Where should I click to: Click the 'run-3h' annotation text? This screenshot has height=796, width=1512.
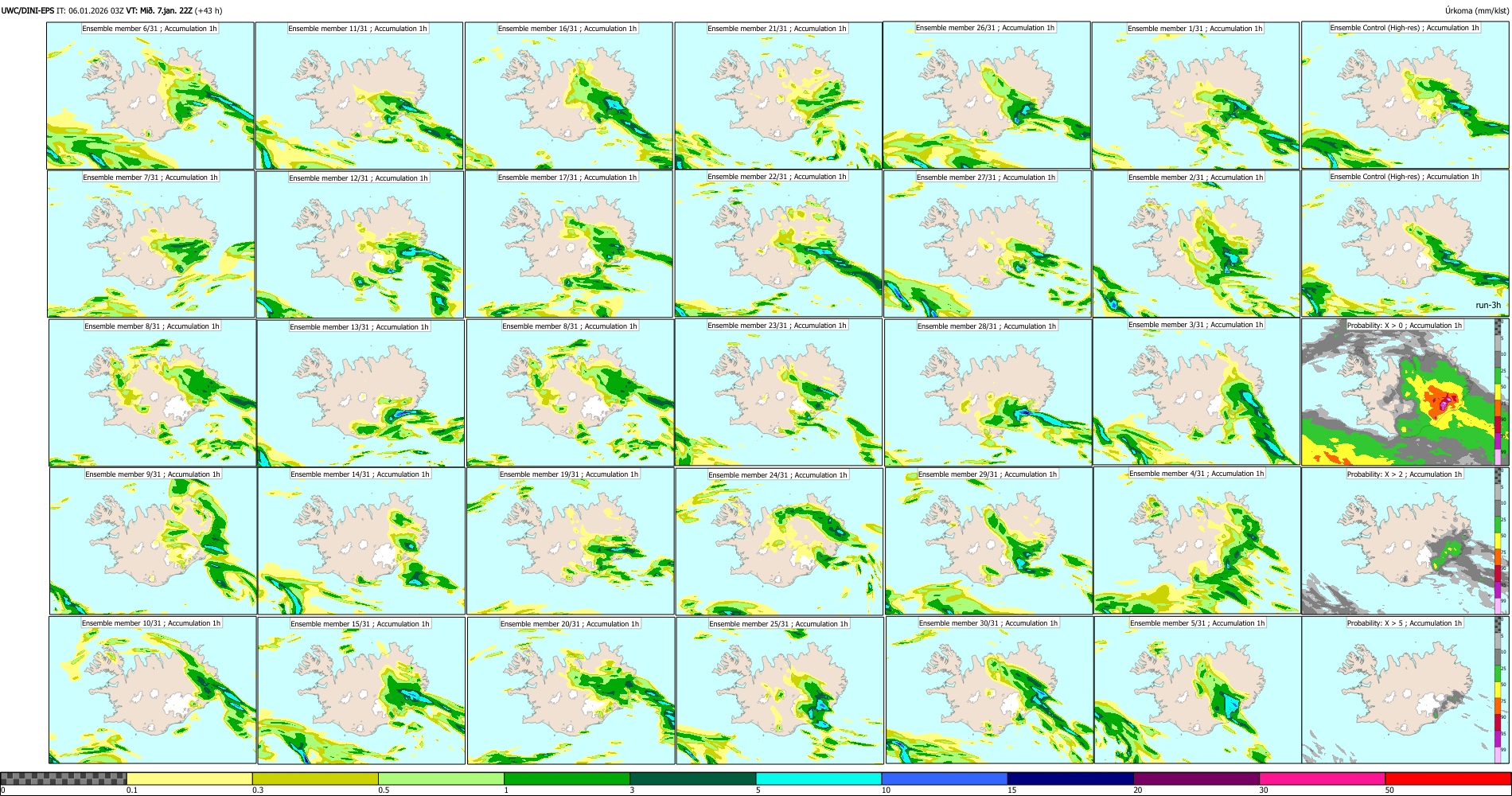coord(1488,305)
